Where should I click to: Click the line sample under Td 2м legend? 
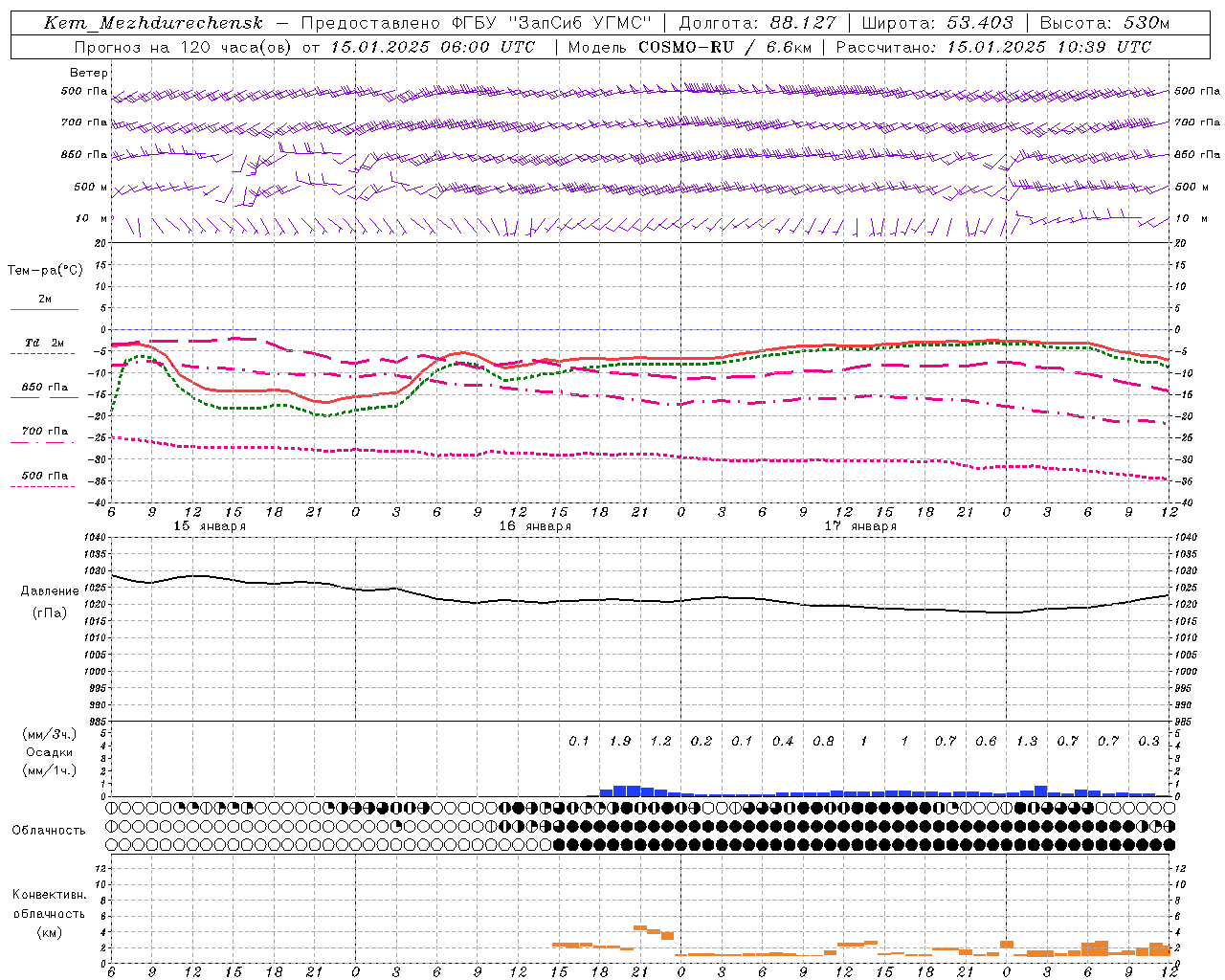(x=43, y=354)
